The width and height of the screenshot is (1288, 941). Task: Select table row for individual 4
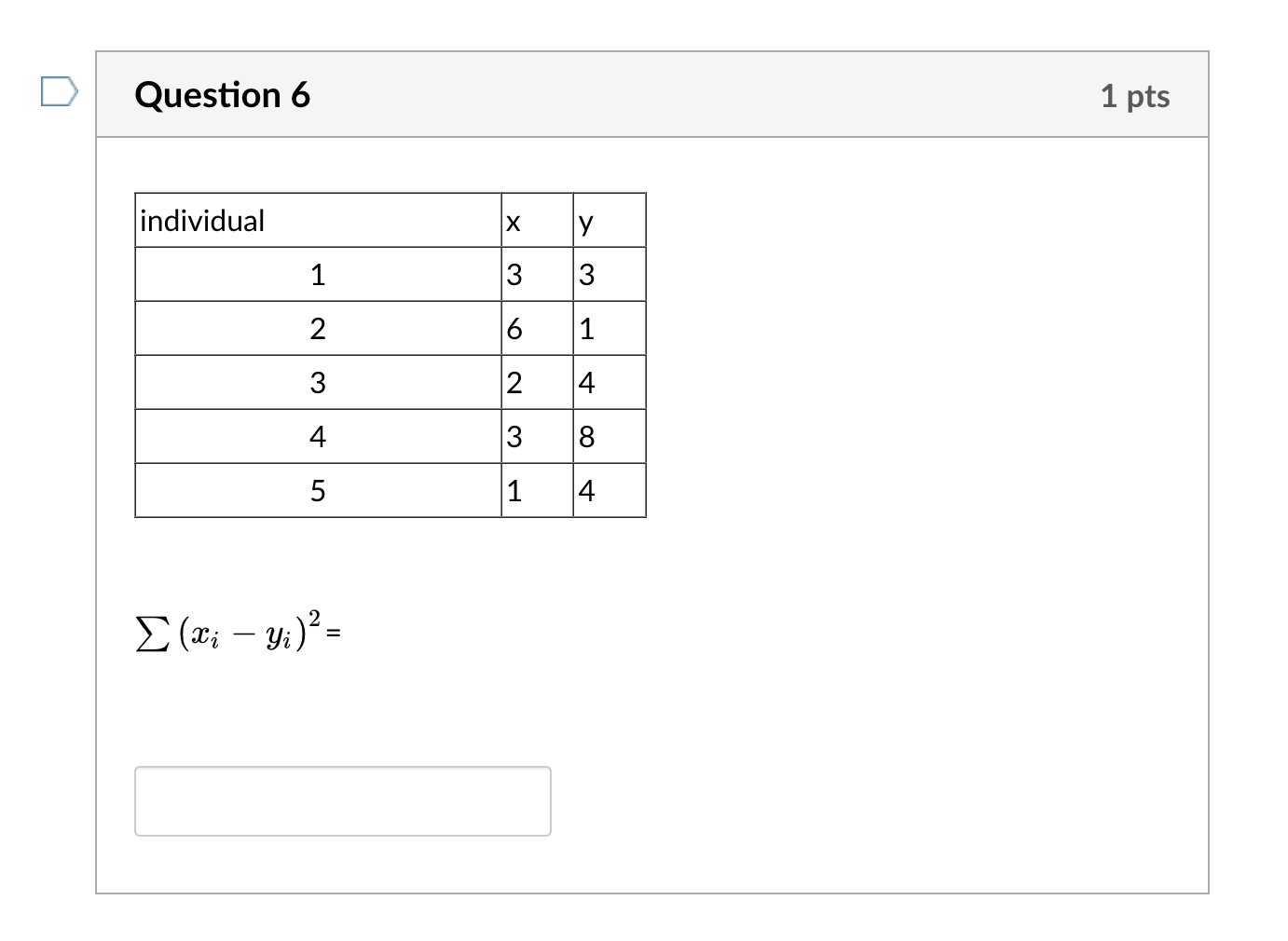coord(318,436)
